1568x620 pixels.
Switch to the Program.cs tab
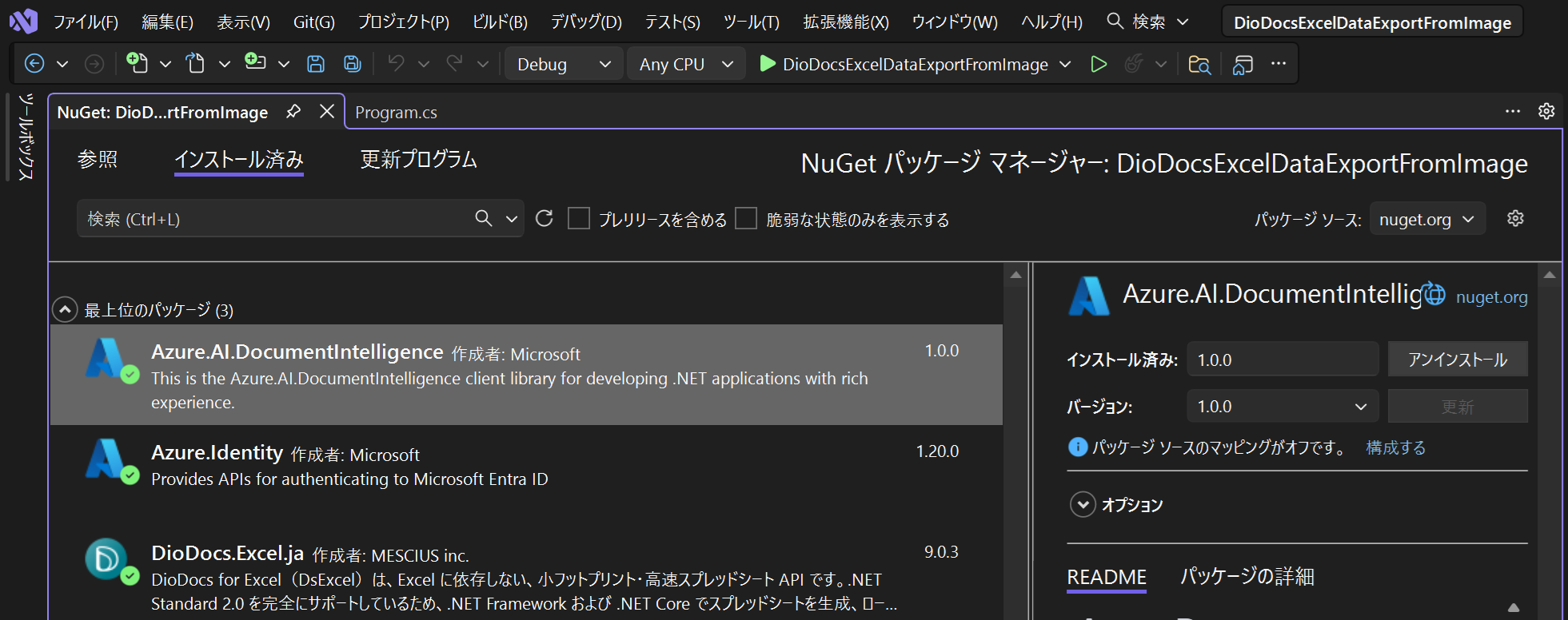(396, 113)
